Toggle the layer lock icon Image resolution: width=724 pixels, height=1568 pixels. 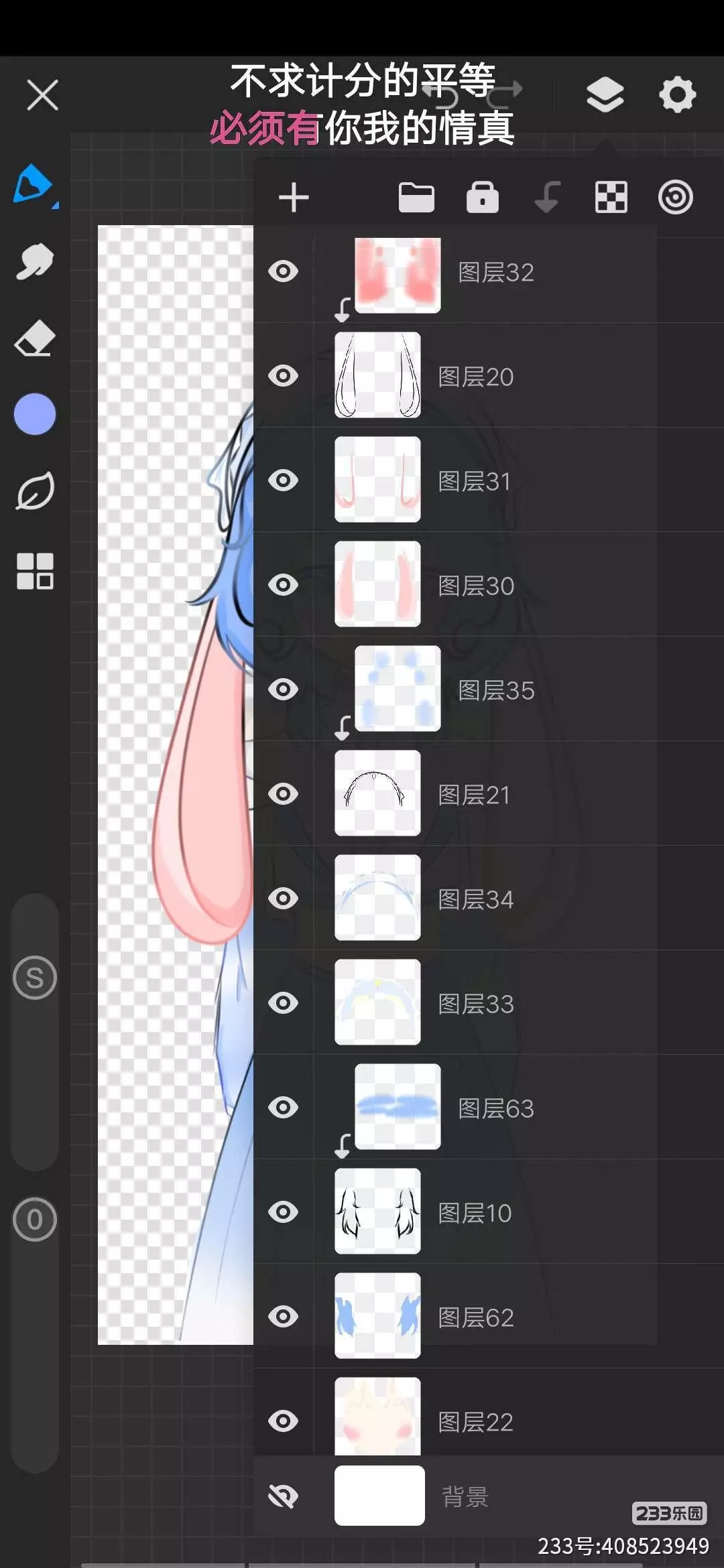coord(483,197)
